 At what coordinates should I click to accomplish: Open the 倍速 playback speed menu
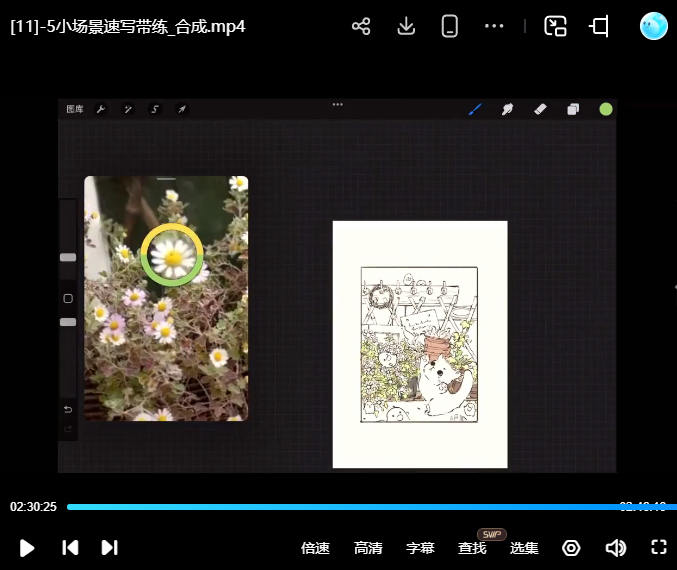(315, 548)
